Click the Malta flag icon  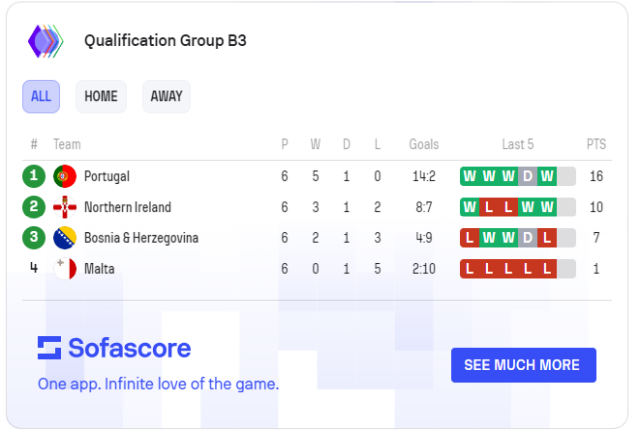pos(65,268)
